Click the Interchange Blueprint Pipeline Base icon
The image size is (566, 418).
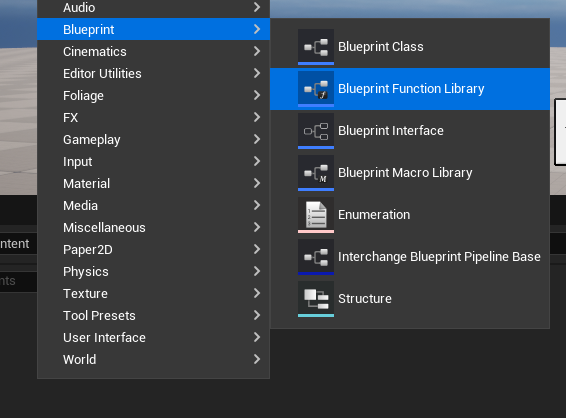point(316,257)
